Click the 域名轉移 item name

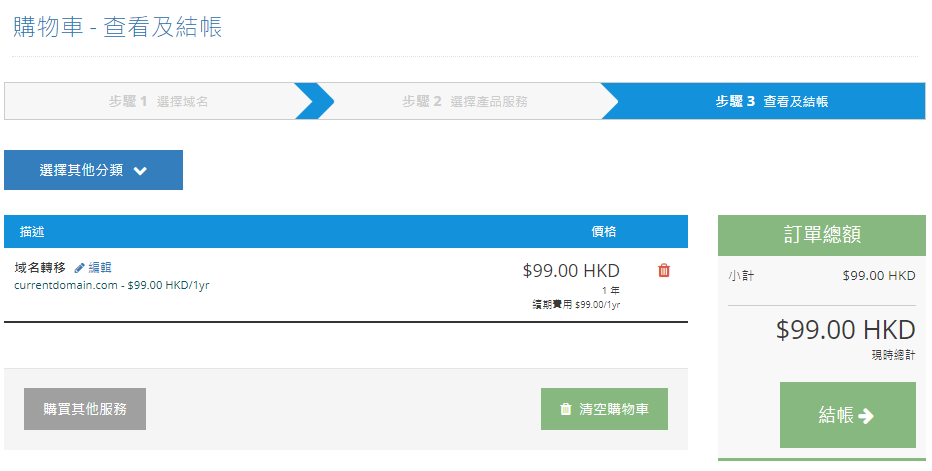[x=40, y=268]
